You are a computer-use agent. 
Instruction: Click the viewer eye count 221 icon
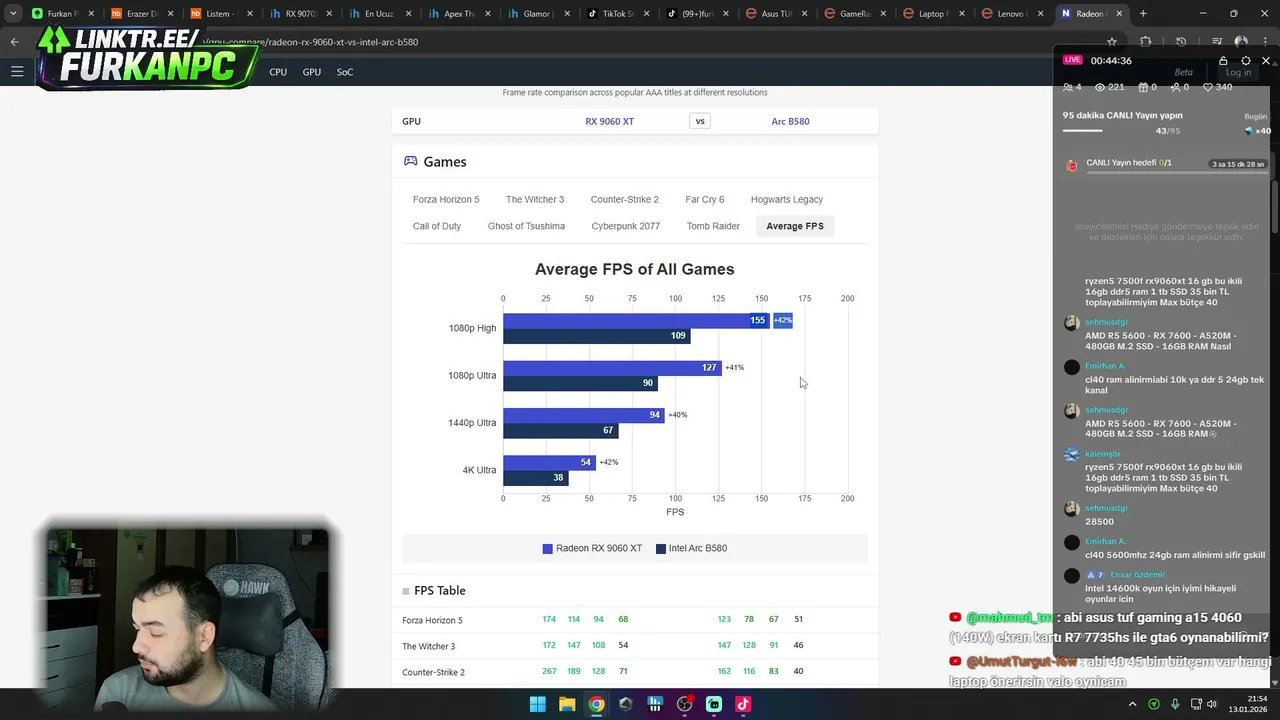point(1100,87)
